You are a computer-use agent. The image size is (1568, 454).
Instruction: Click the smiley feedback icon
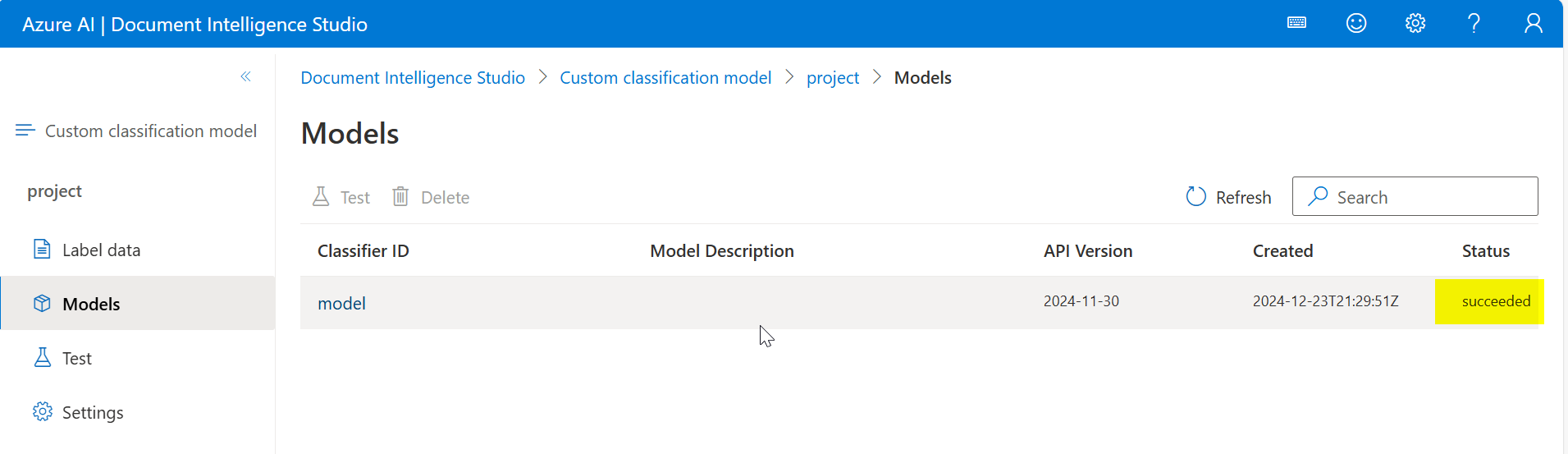1356,23
